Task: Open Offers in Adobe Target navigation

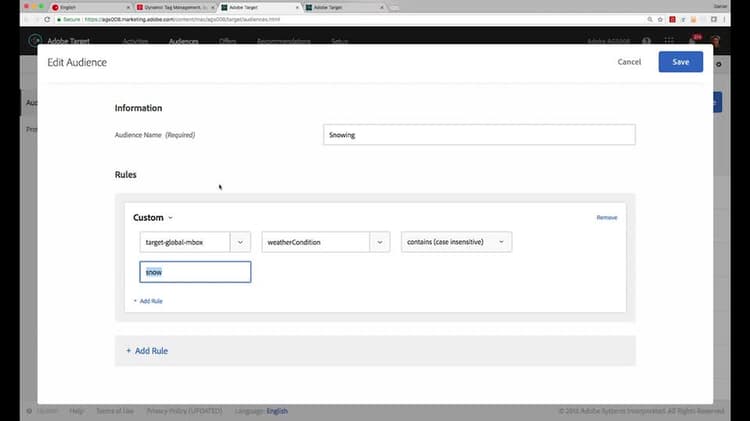Action: [227, 41]
